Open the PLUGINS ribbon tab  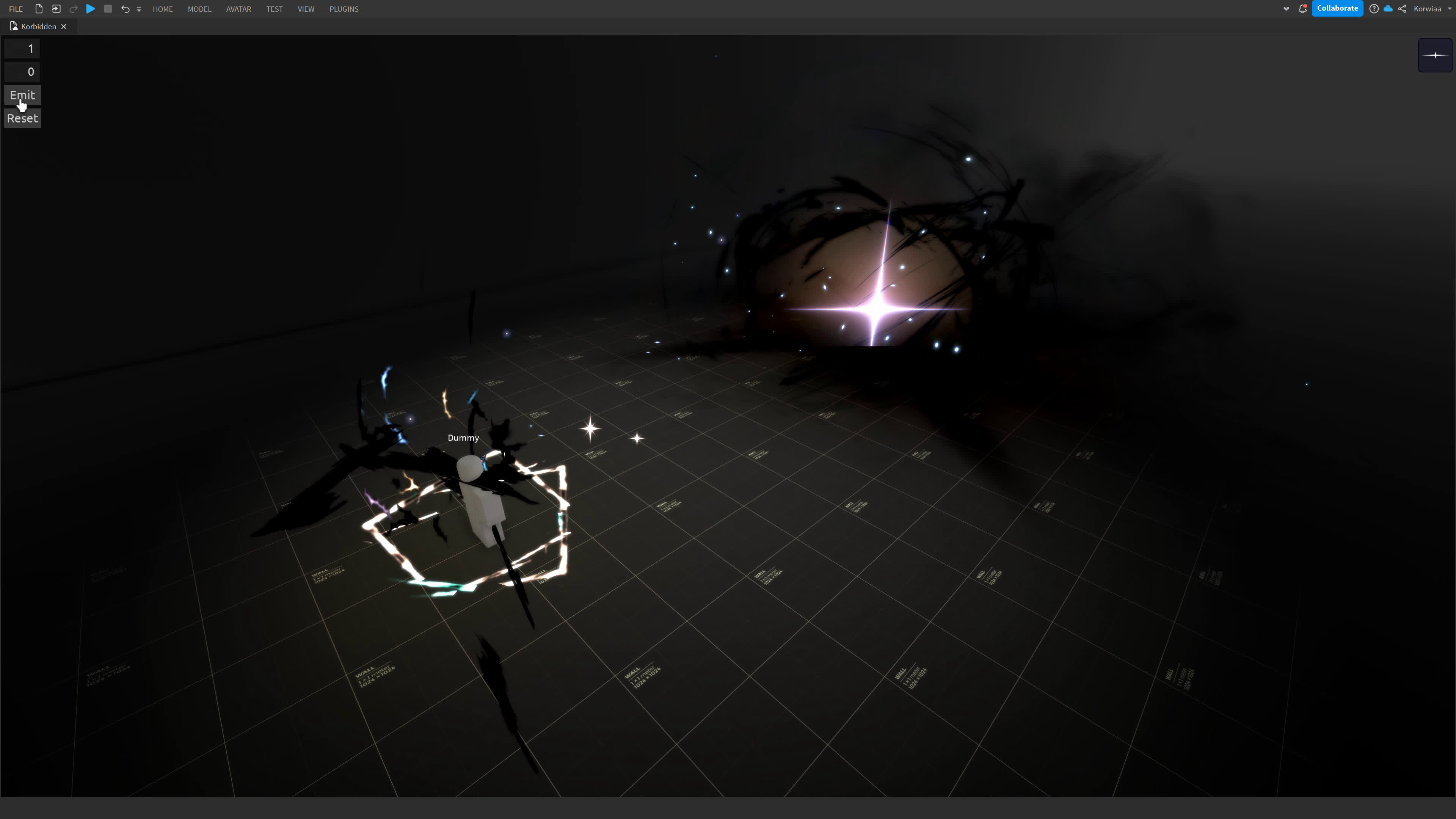pyautogui.click(x=344, y=8)
